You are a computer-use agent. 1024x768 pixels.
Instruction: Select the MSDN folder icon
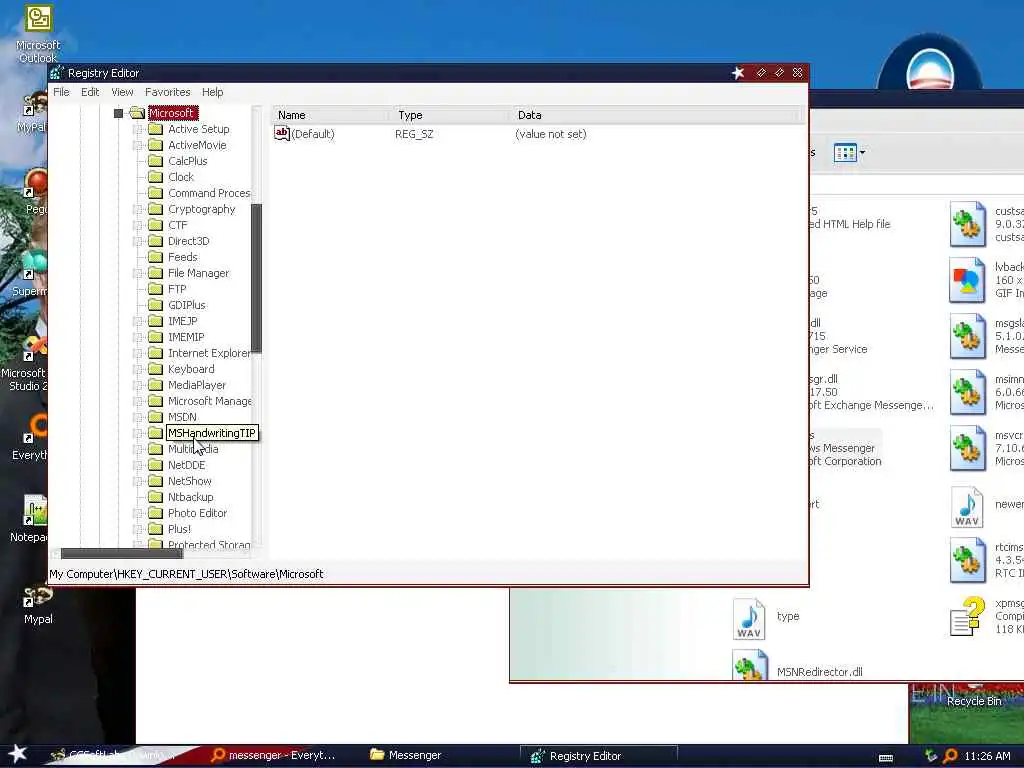155,417
